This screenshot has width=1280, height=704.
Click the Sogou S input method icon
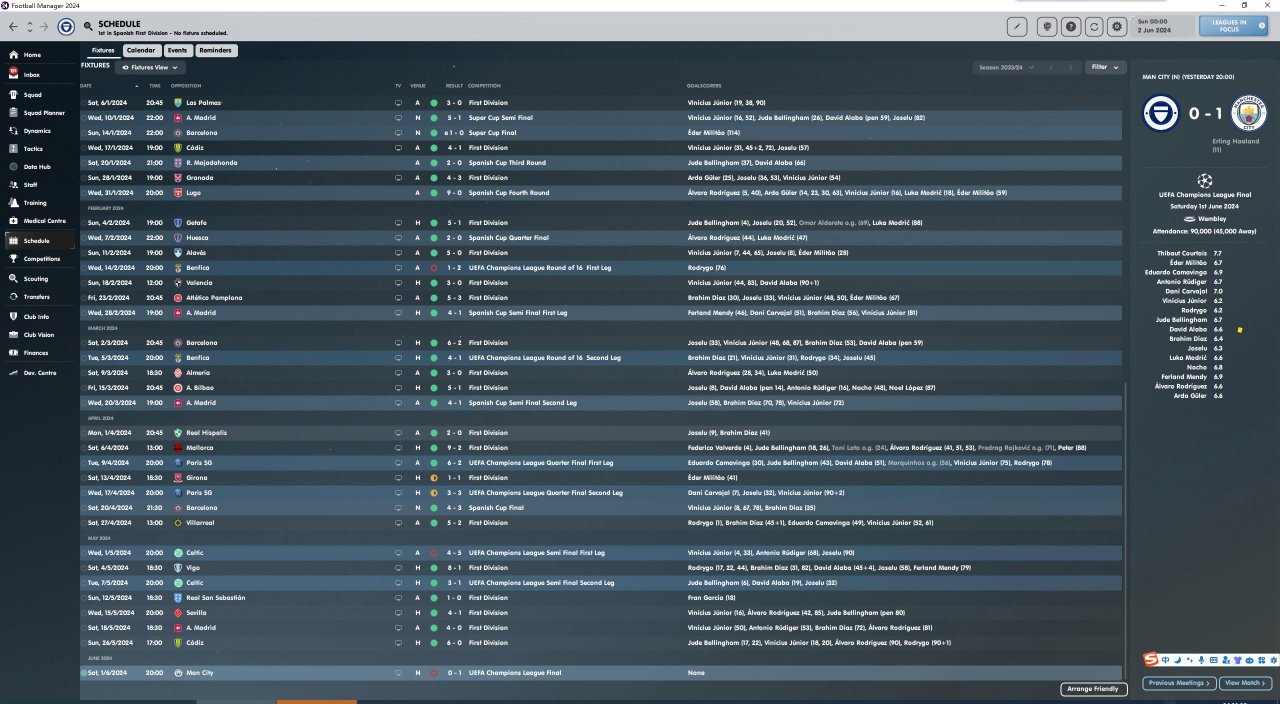point(1153,660)
